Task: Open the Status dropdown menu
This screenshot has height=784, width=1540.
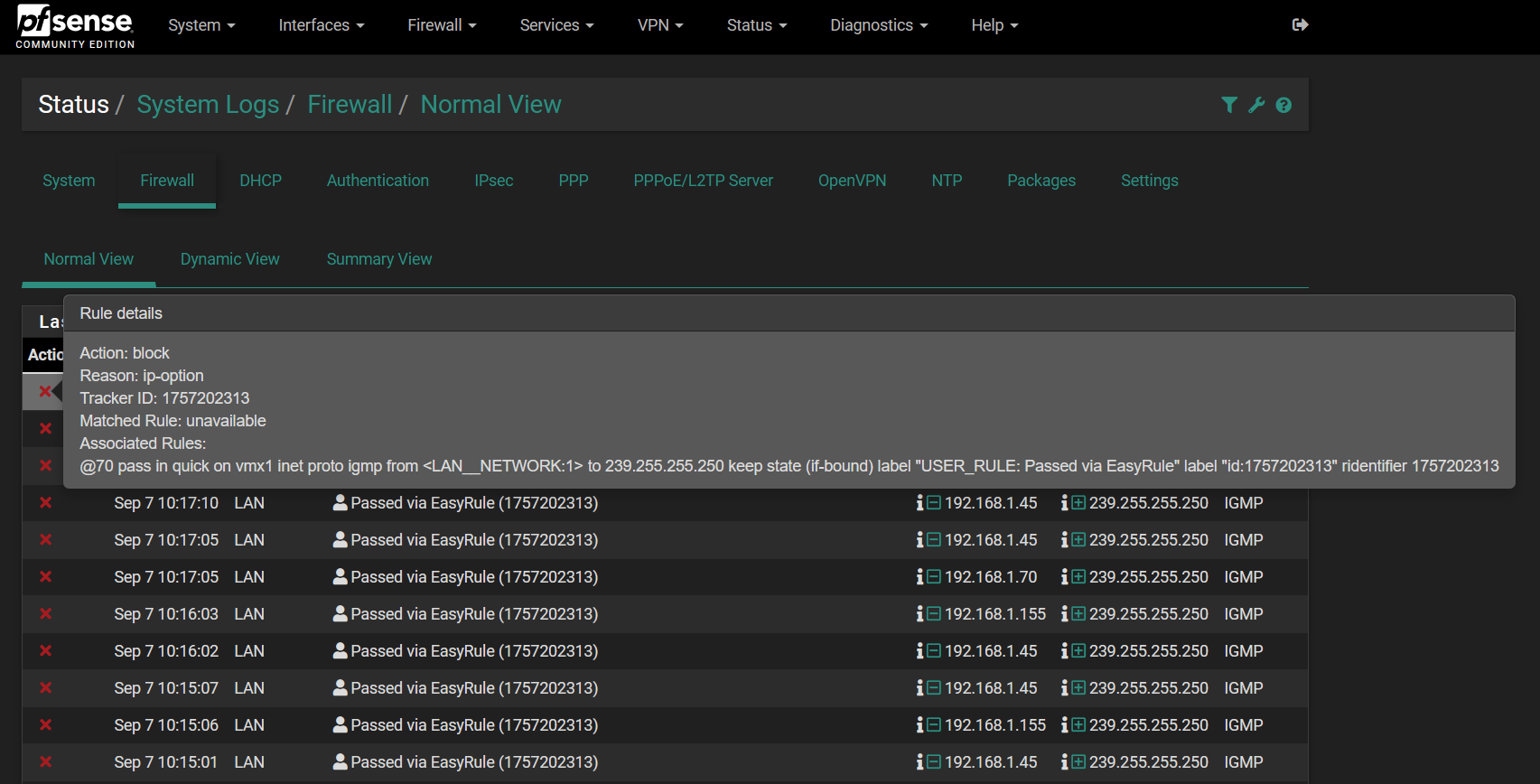Action: tap(757, 25)
